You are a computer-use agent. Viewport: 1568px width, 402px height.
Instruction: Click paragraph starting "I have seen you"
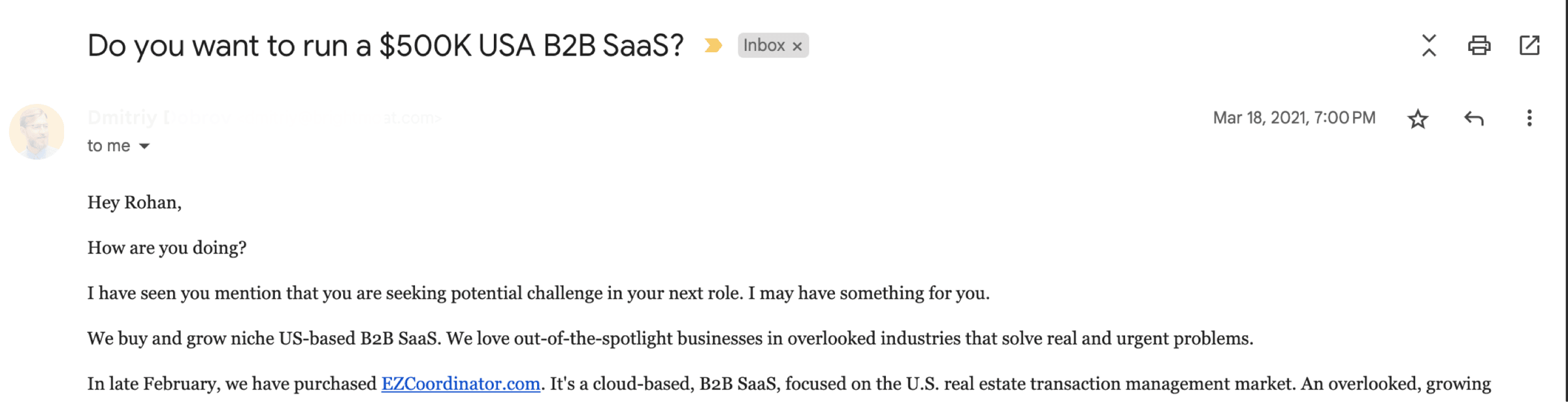[x=538, y=293]
